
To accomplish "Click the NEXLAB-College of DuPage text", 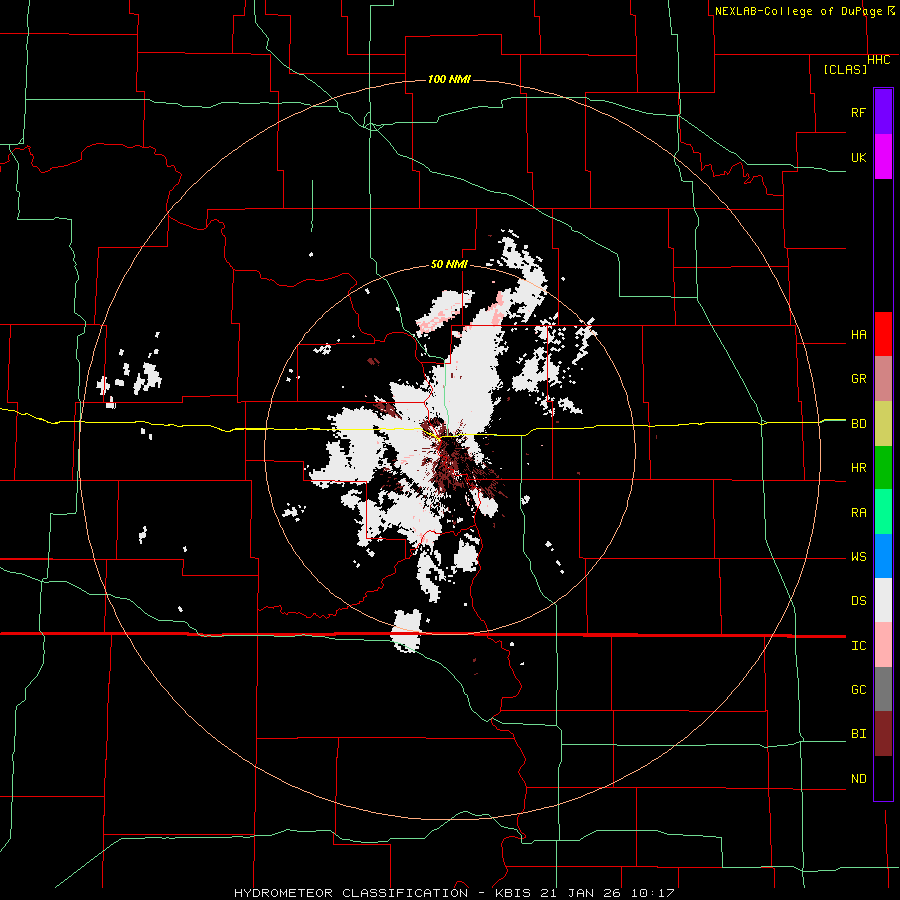I will tap(798, 11).
